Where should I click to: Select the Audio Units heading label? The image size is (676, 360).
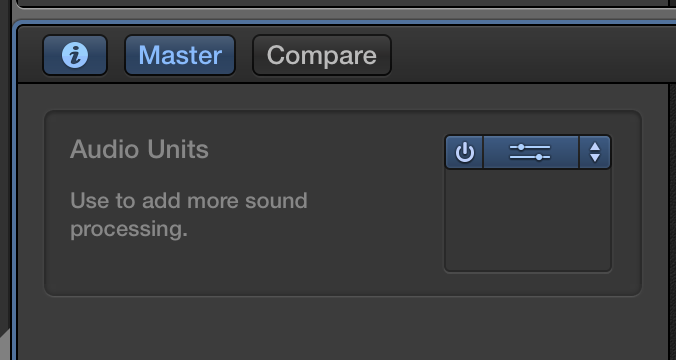coord(139,149)
